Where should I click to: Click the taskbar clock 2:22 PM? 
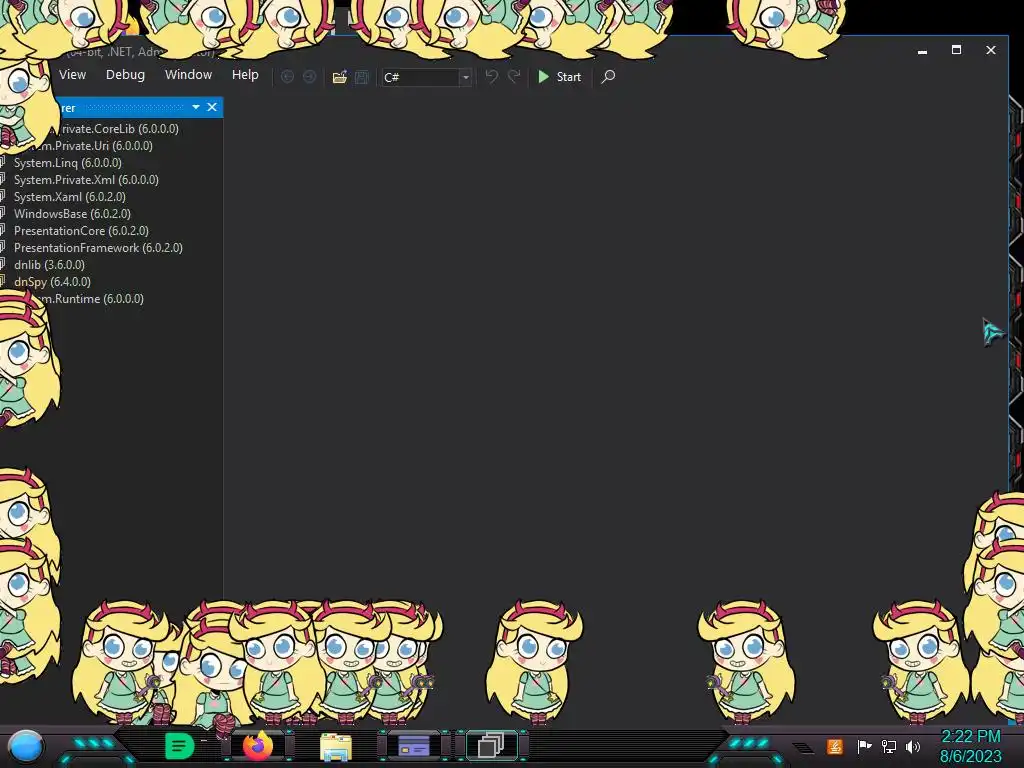point(970,737)
